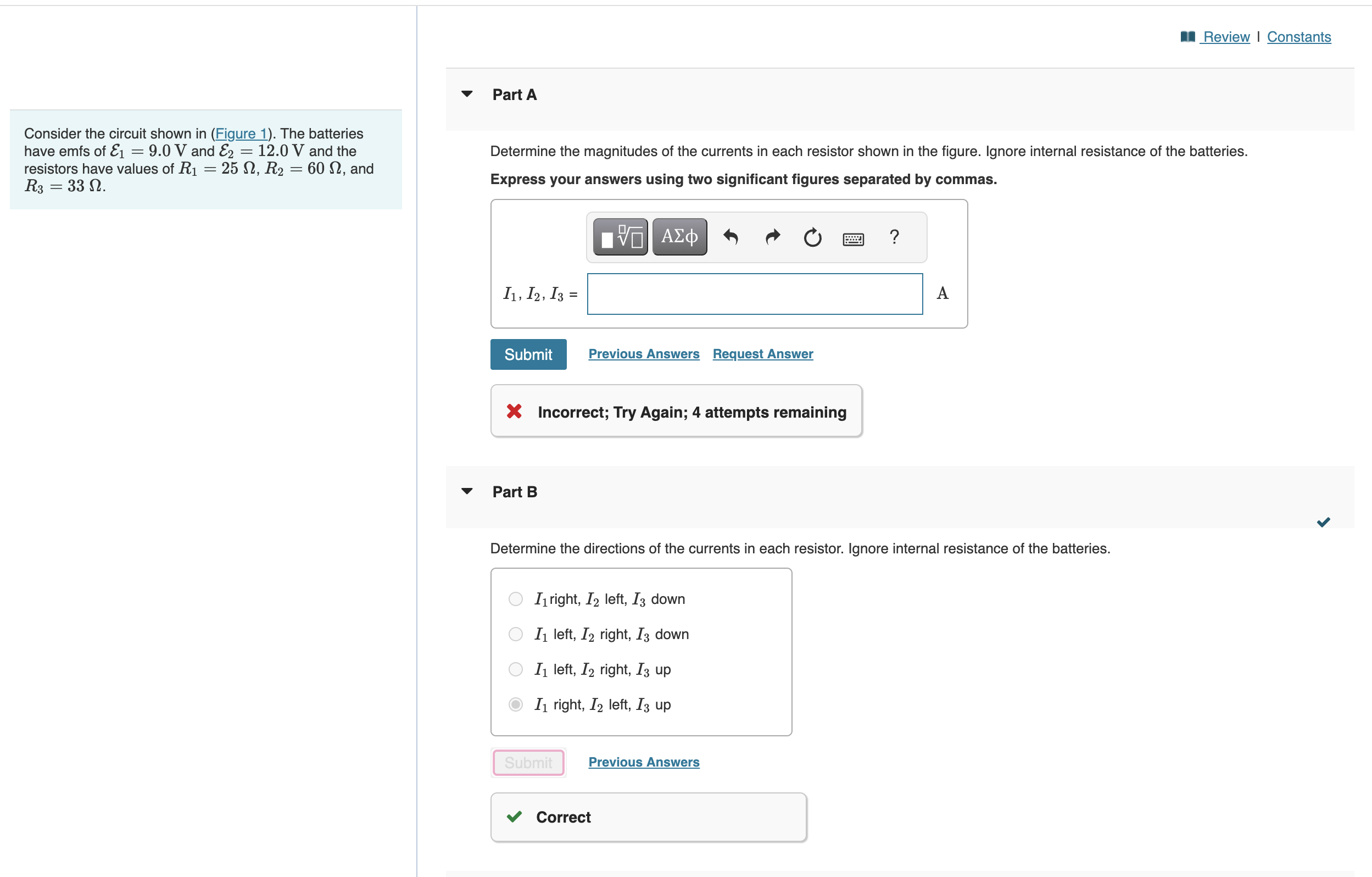This screenshot has width=1372, height=877.
Task: Select I1 left, I2 right, I3 down
Action: [515, 634]
